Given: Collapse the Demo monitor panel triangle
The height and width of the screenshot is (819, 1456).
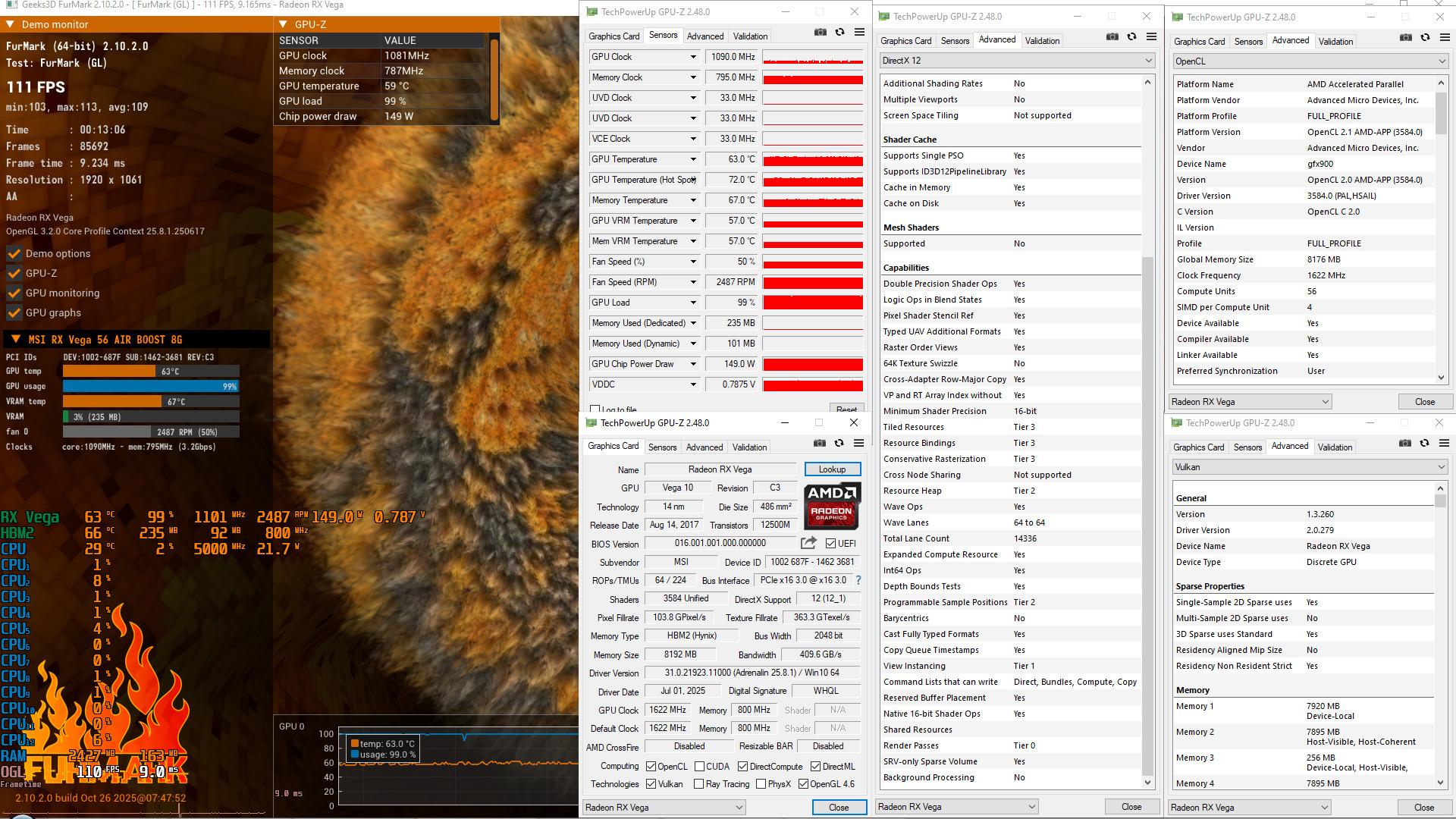Looking at the screenshot, I should pos(10,24).
